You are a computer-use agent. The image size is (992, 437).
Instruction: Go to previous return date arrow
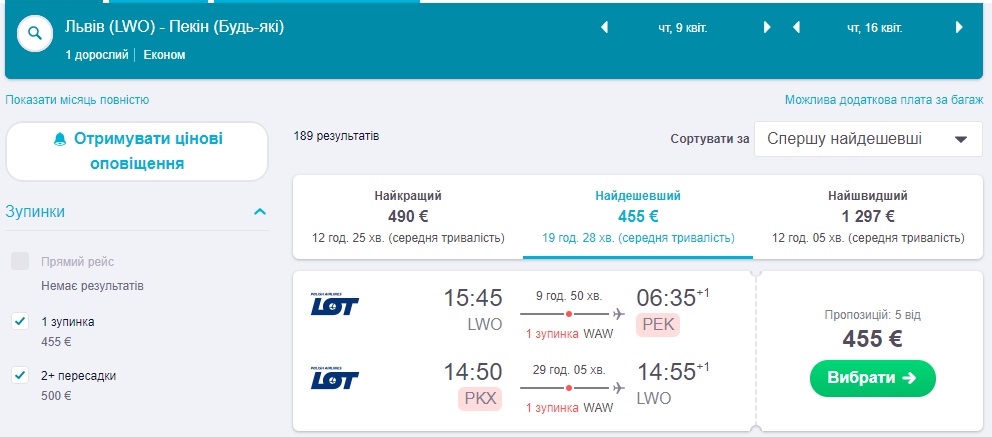coord(796,28)
